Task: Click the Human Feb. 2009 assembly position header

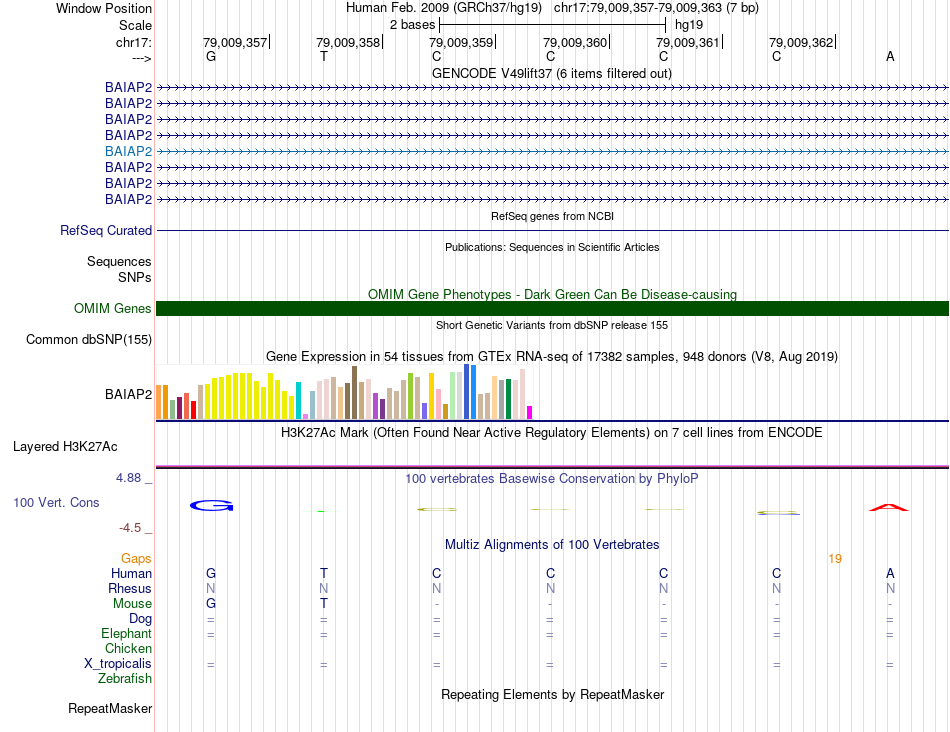Action: pos(552,8)
